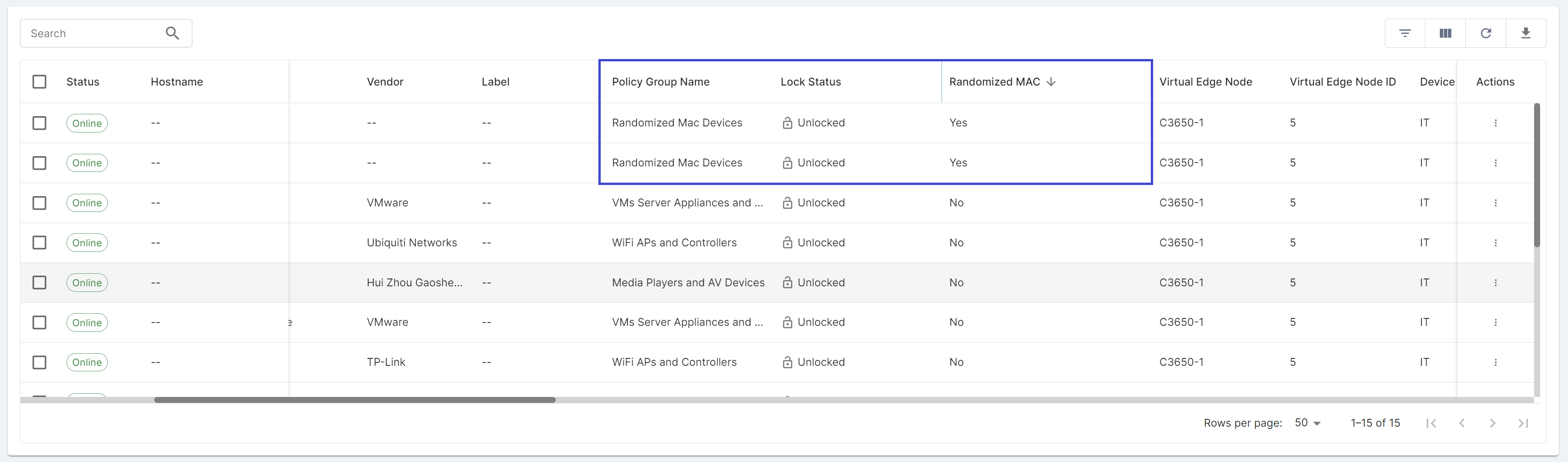1568x462 pixels.
Task: Click the horizontal table scrollbar
Action: 354,400
